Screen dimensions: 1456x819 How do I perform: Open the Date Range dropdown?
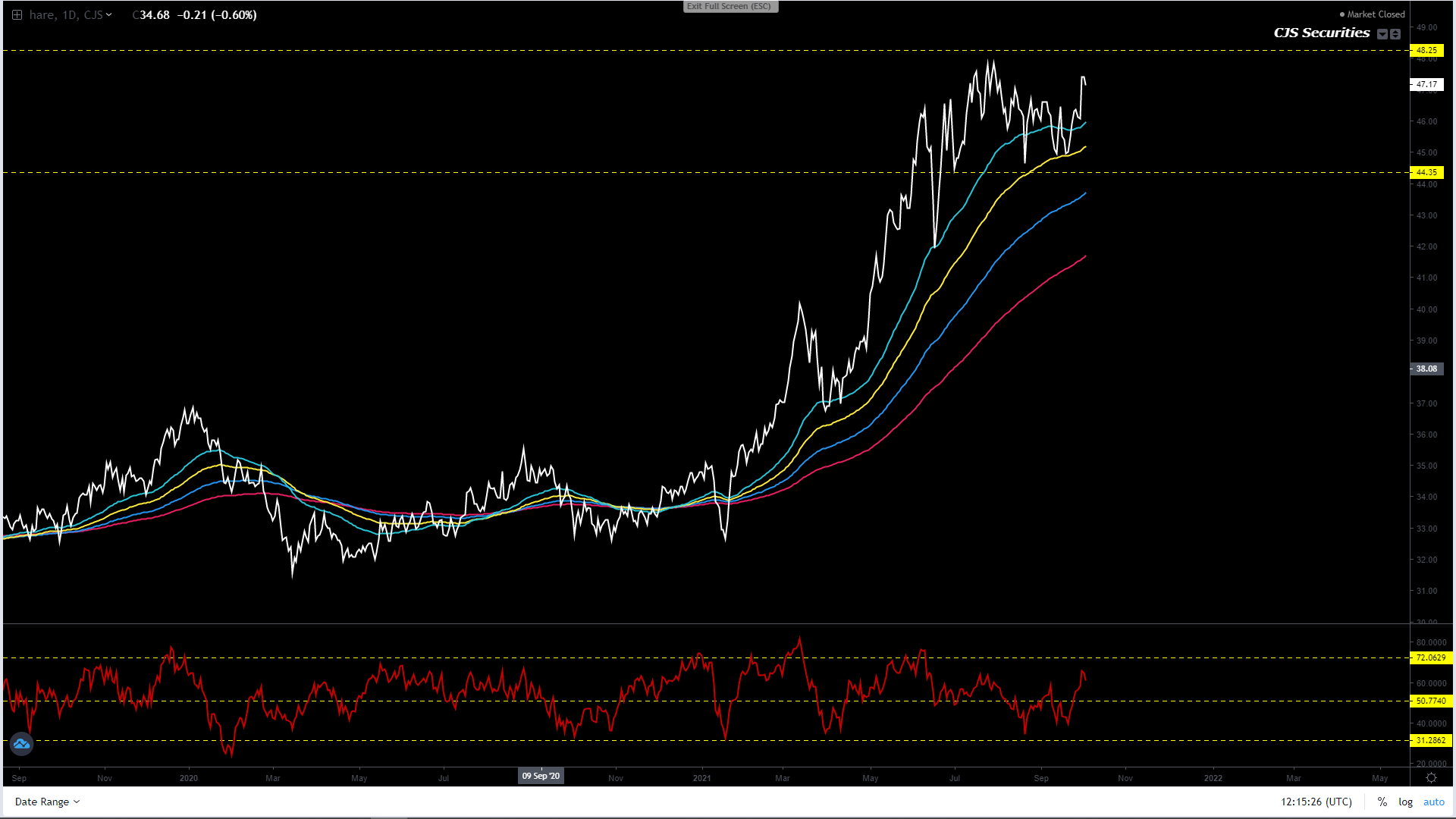click(47, 802)
